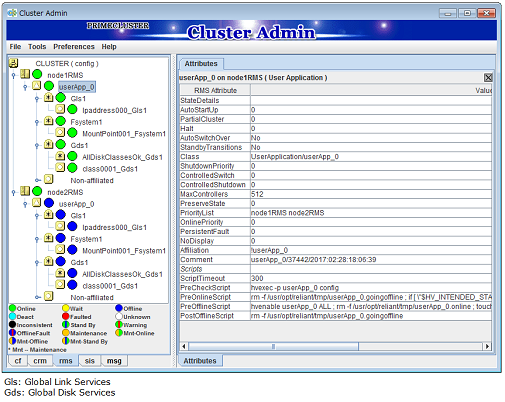
Task: Click the Gls1 resource icon under node1RMS
Action: pos(49,98)
